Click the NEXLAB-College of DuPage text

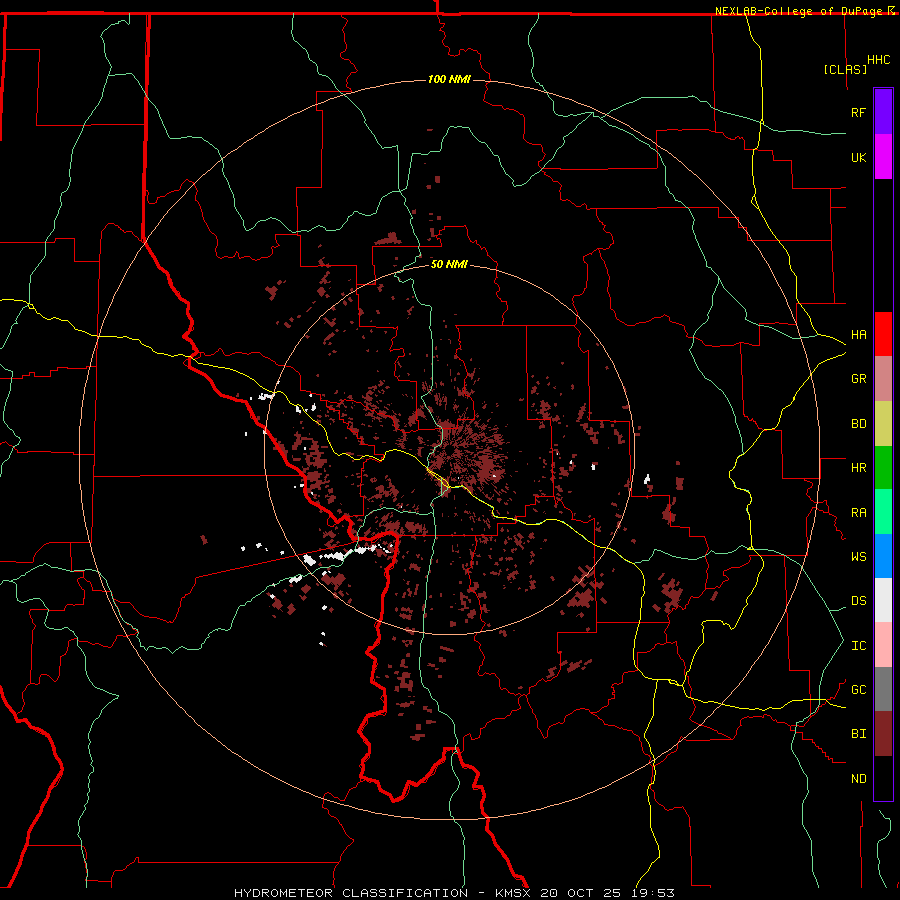point(798,11)
